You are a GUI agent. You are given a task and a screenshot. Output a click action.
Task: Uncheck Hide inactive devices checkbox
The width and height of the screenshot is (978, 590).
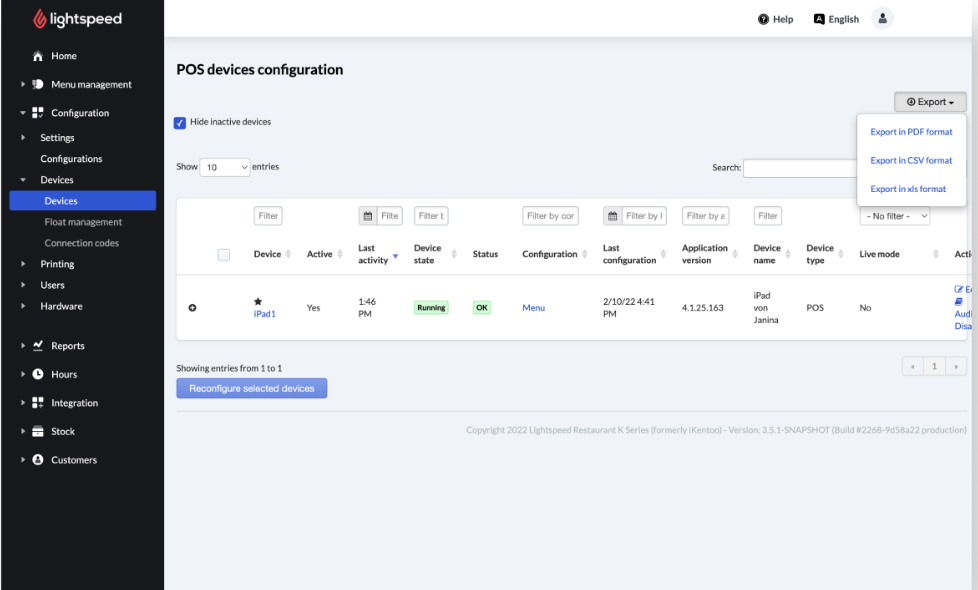click(180, 122)
